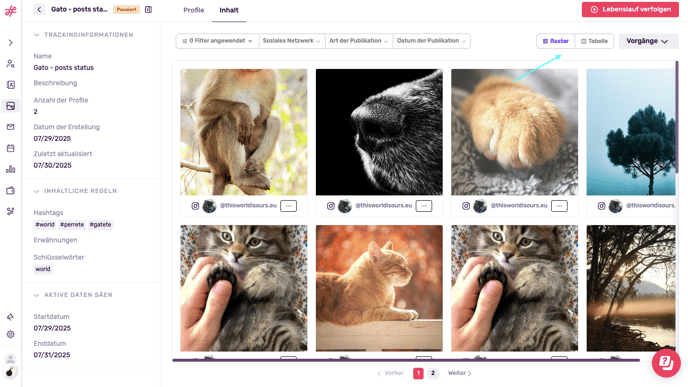Open the orange cat lying on ledge post
Image resolution: width=688 pixels, height=387 pixels.
[379, 288]
